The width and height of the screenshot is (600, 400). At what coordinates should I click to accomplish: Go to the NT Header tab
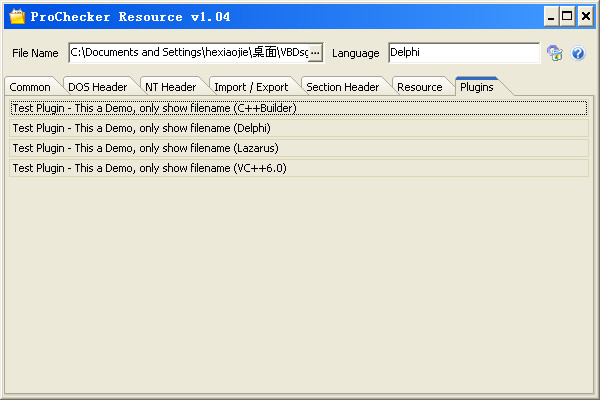tap(170, 87)
